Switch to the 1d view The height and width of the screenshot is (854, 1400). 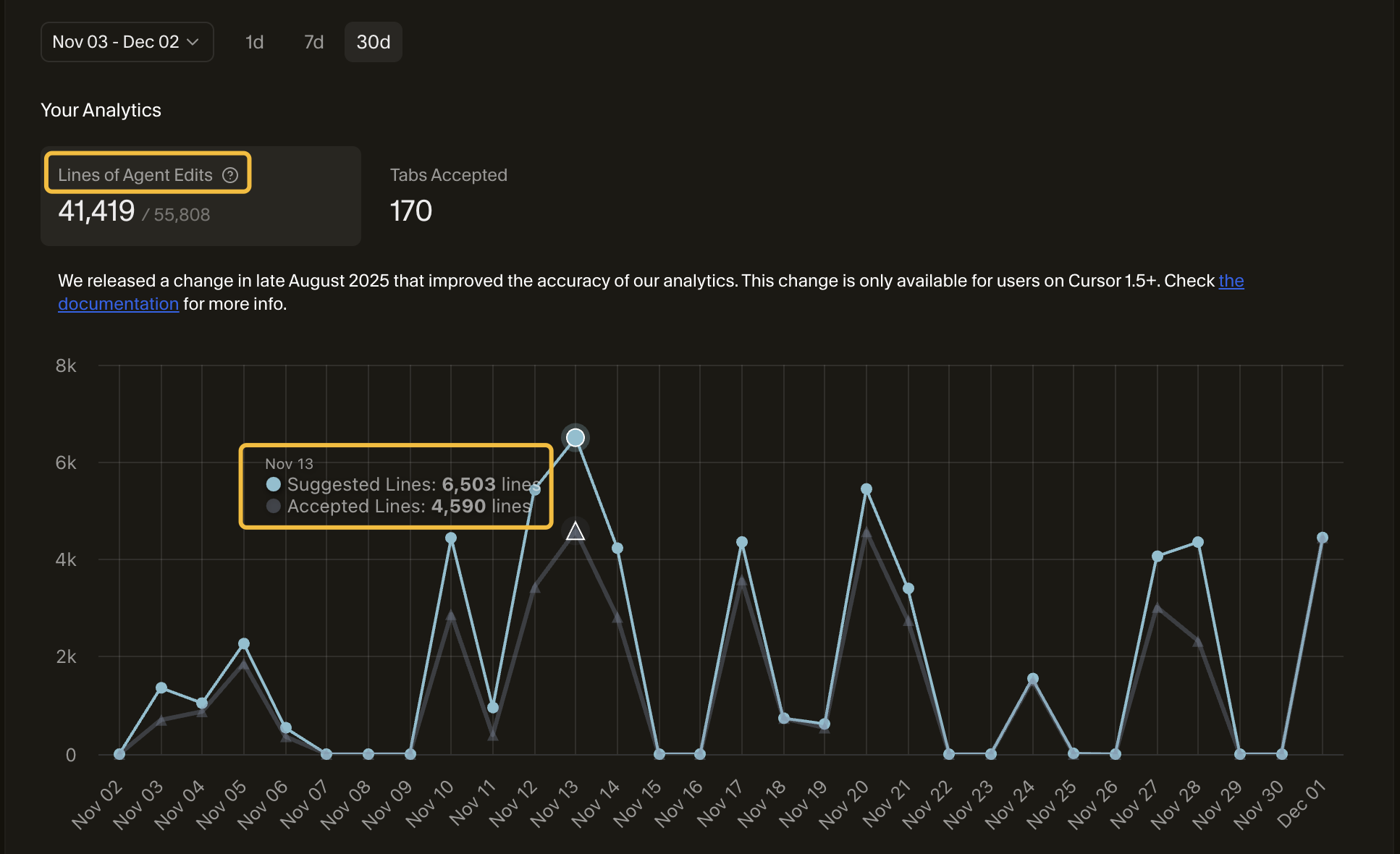(x=255, y=42)
